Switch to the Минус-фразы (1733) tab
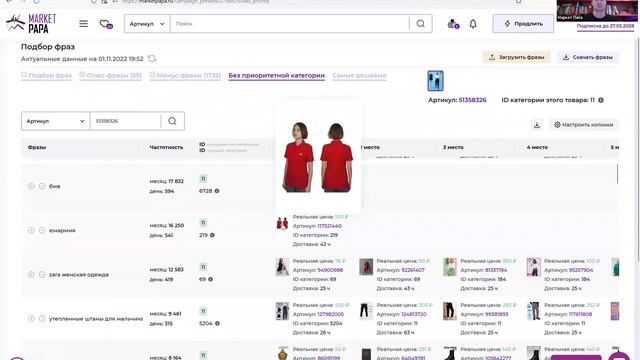640x360 pixels. 185,76
